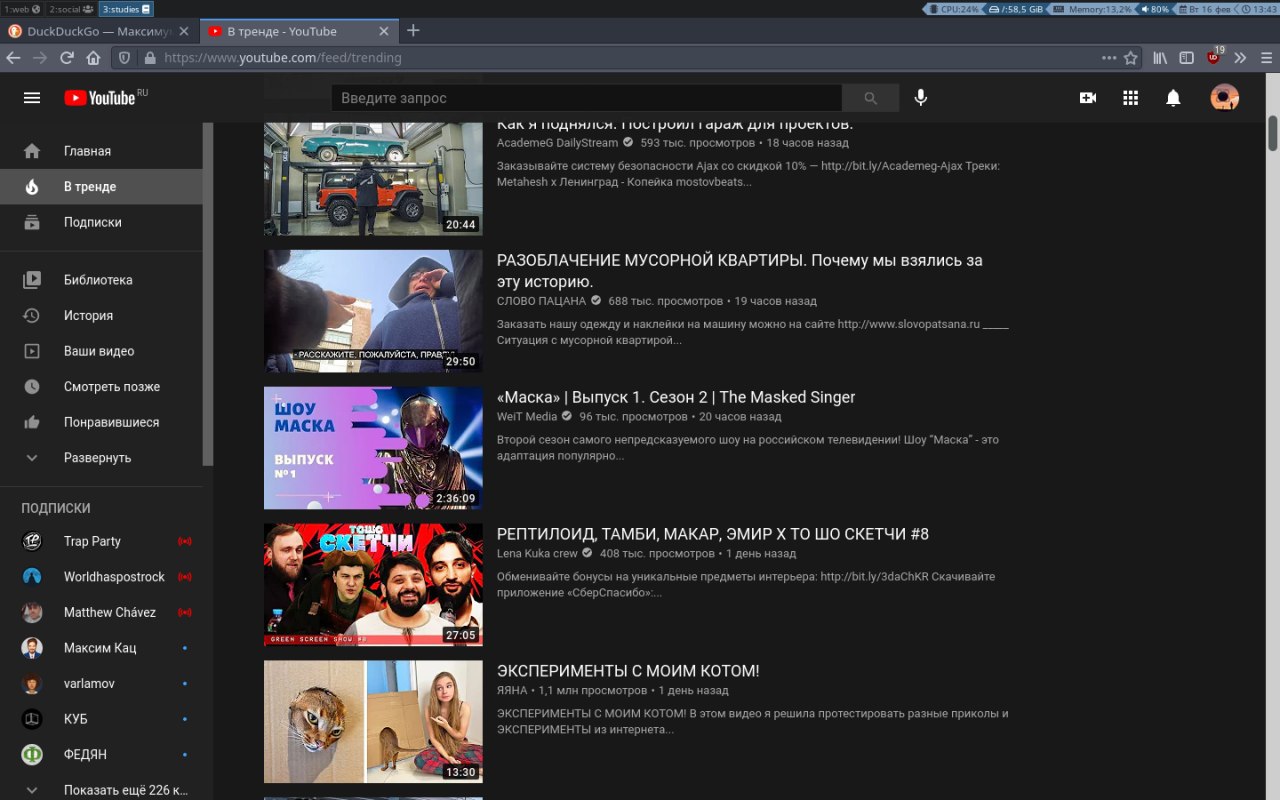Select В тренде in sidebar
This screenshot has height=800, width=1280.
point(101,187)
